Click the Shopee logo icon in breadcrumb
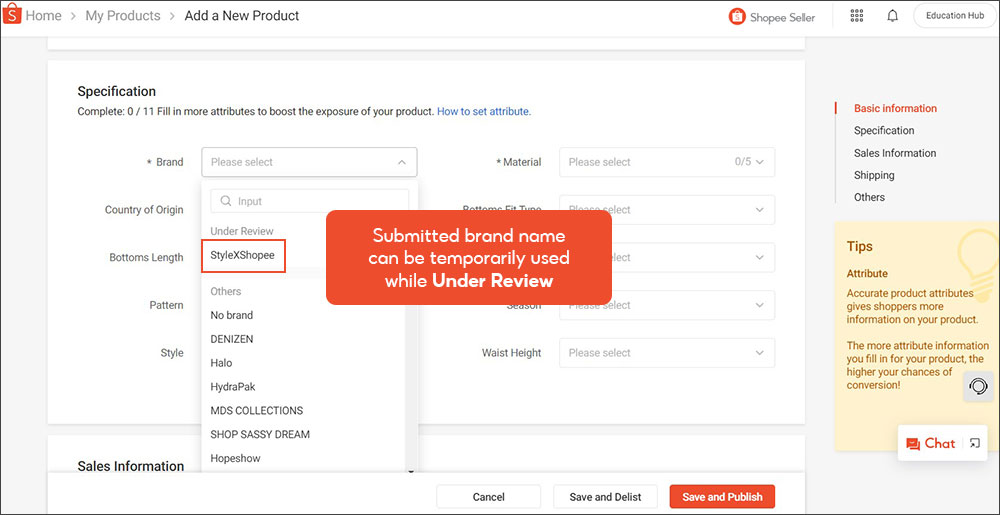 point(13,16)
